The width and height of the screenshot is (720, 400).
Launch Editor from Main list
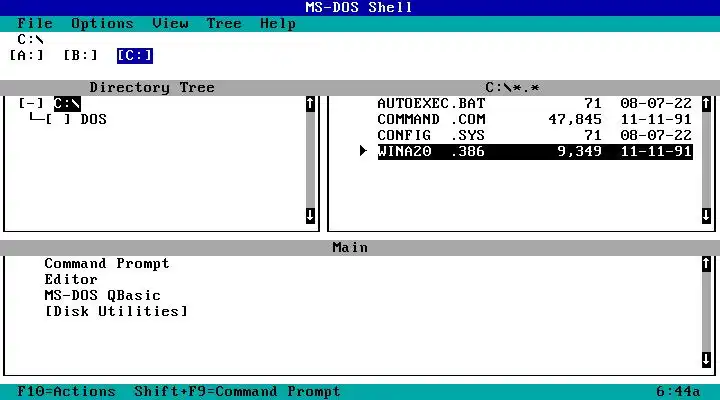(71, 280)
